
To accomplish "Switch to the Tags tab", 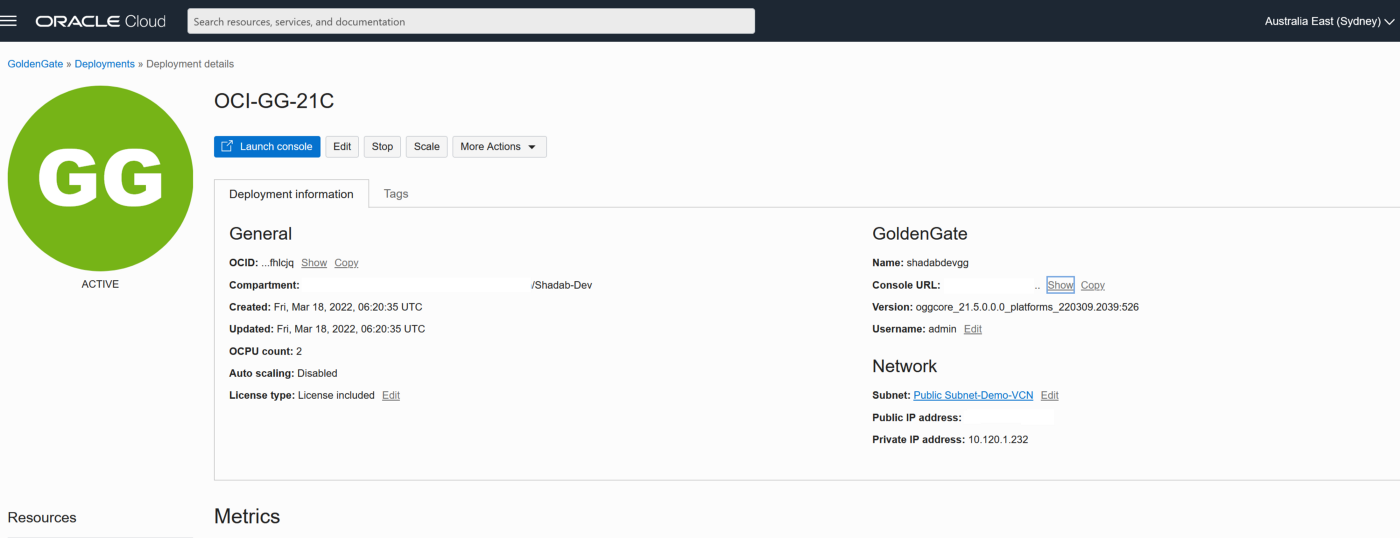I will (396, 194).
